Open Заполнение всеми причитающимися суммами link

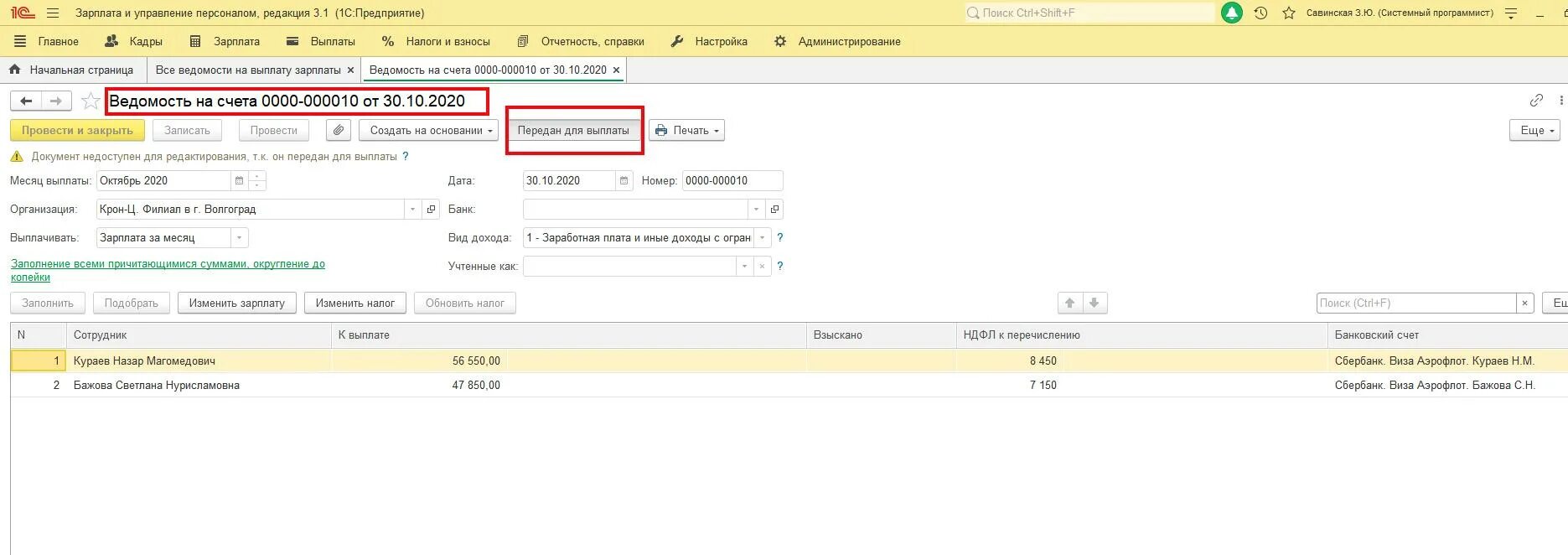168,270
